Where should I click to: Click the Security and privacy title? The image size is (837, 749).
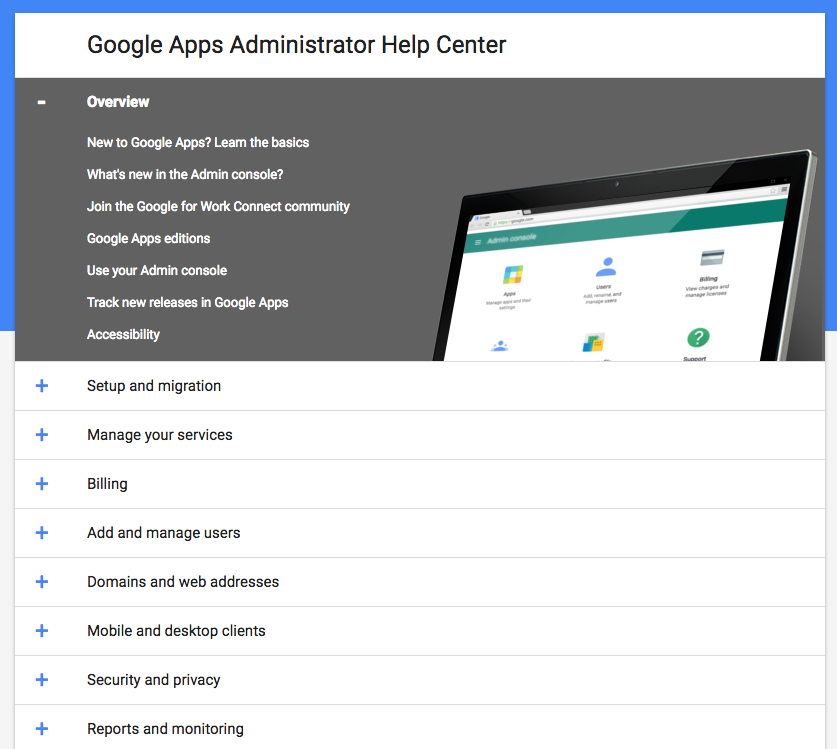click(153, 680)
